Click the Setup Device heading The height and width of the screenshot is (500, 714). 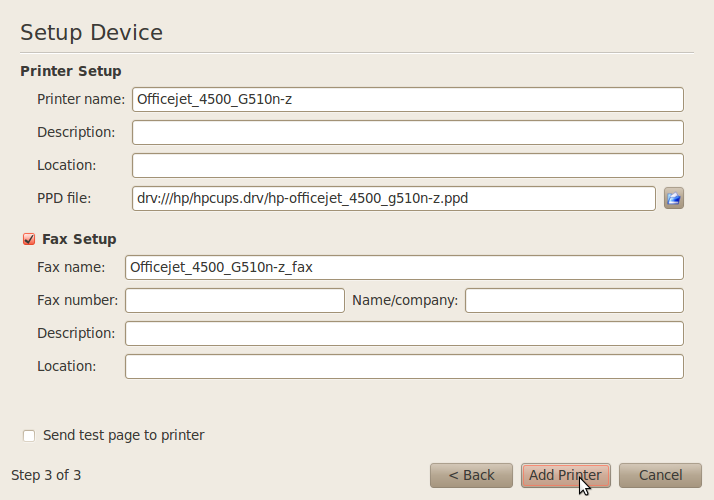(91, 32)
